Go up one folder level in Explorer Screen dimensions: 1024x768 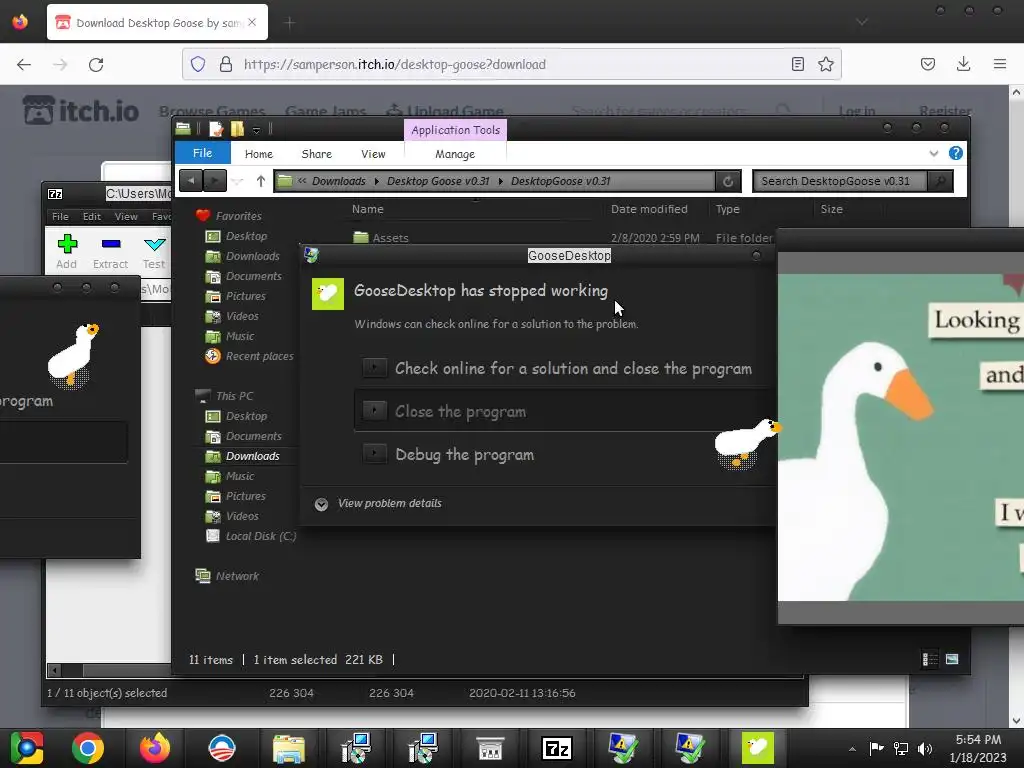pyautogui.click(x=261, y=181)
